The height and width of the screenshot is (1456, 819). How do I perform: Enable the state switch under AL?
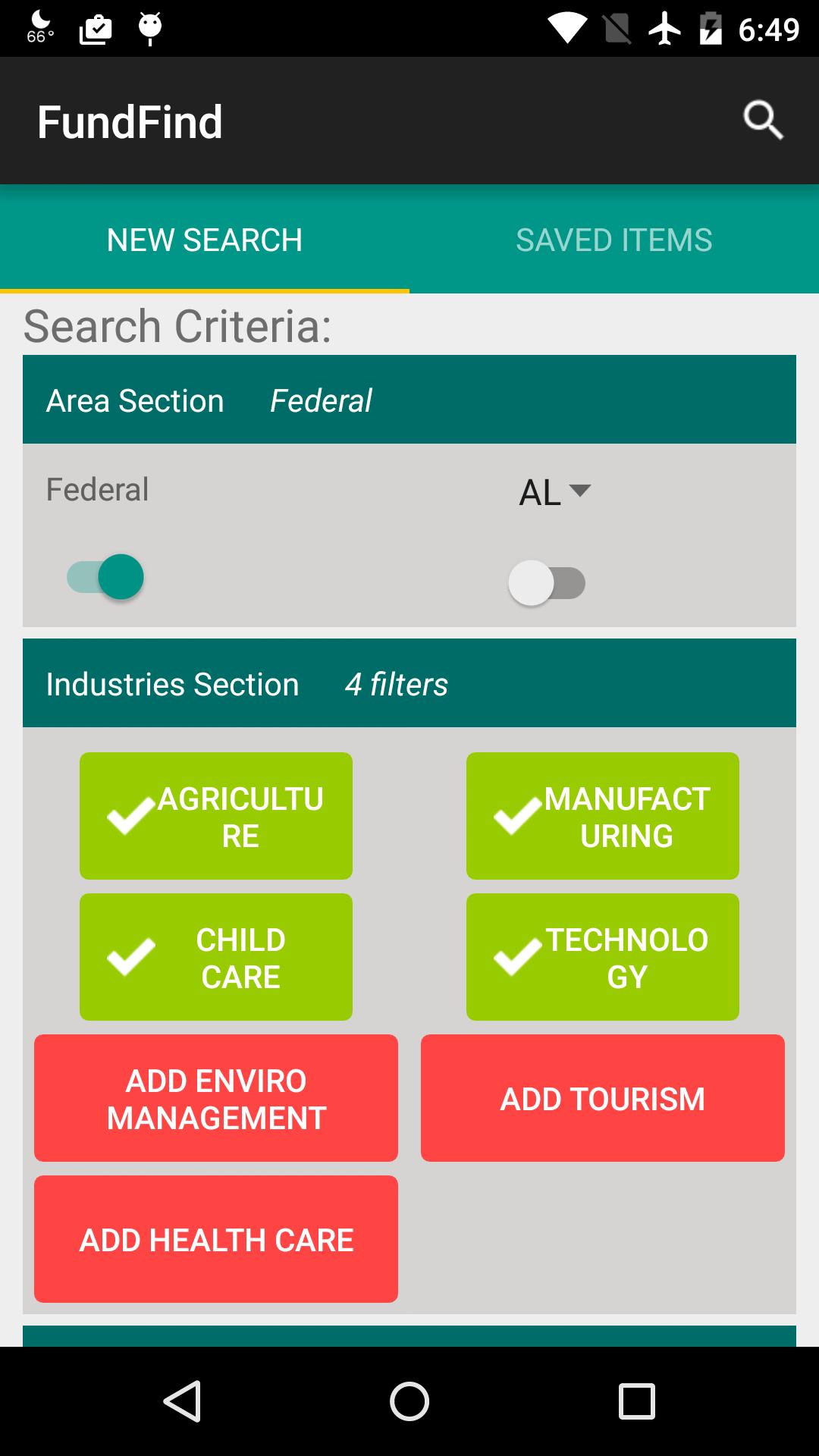547,583
